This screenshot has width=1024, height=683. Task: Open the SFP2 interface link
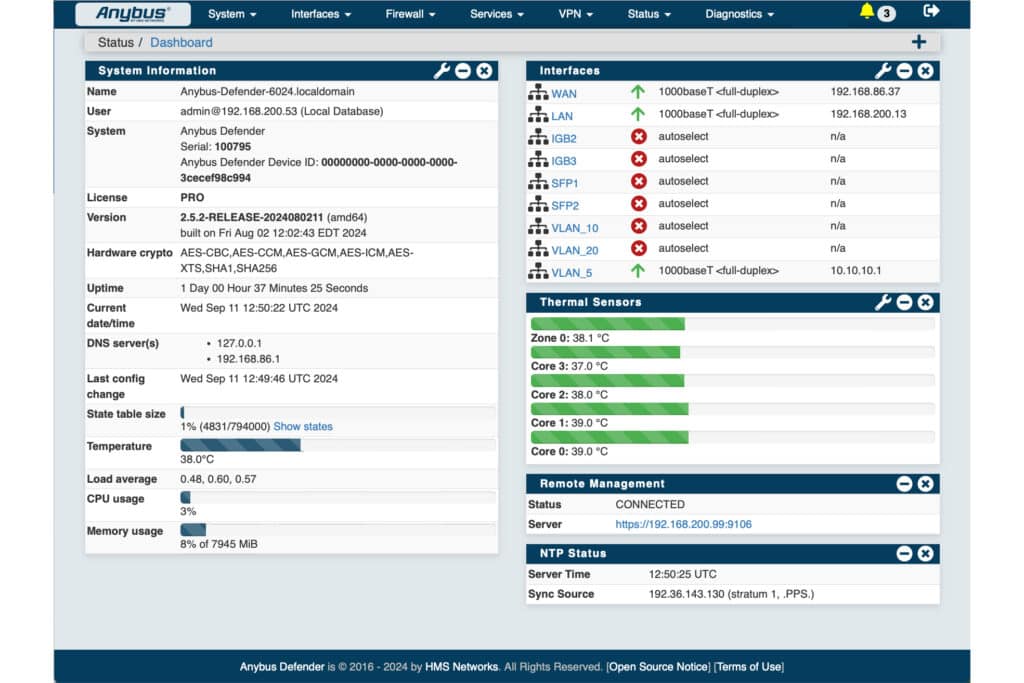click(565, 205)
